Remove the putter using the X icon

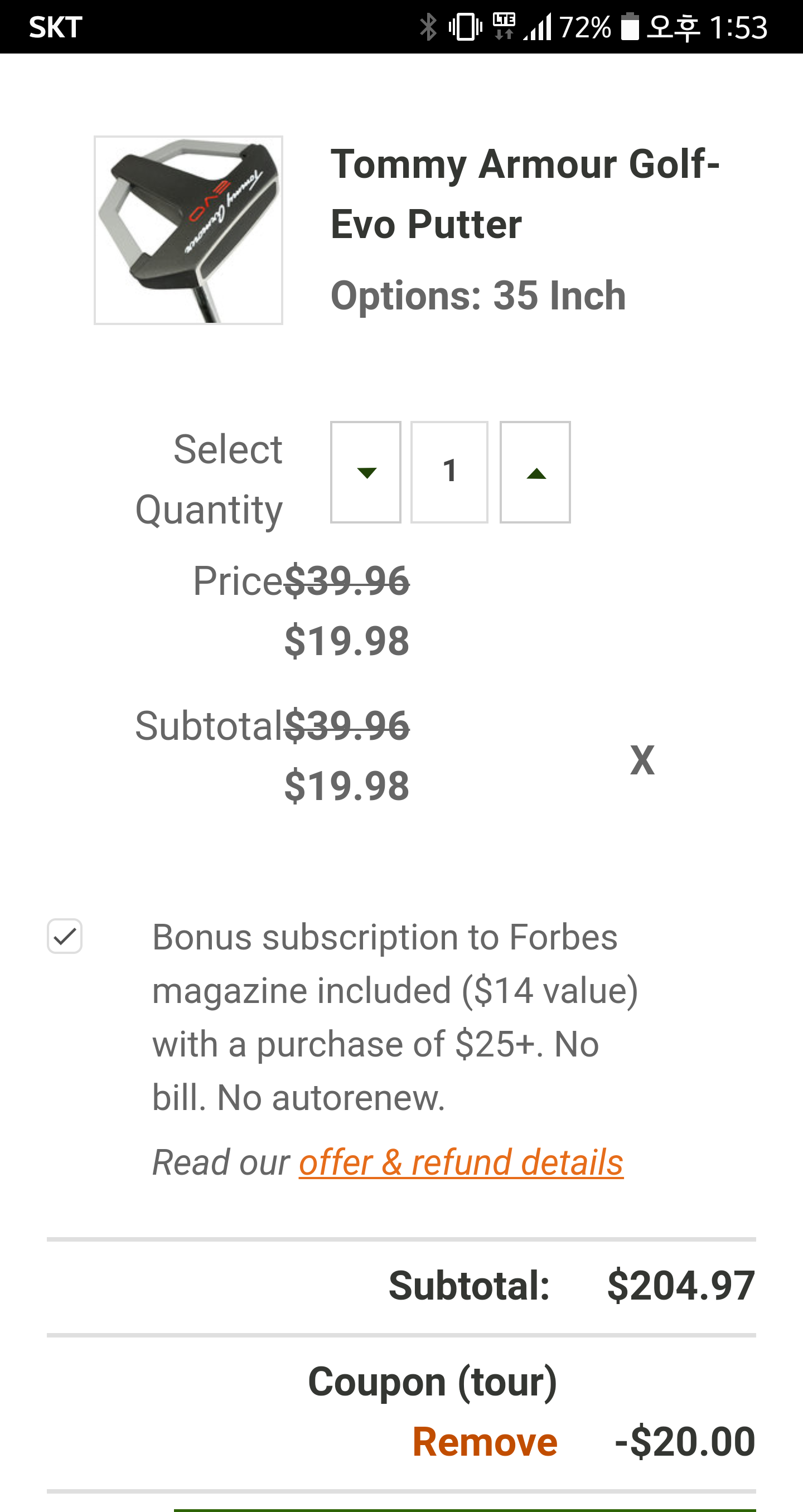tap(642, 760)
